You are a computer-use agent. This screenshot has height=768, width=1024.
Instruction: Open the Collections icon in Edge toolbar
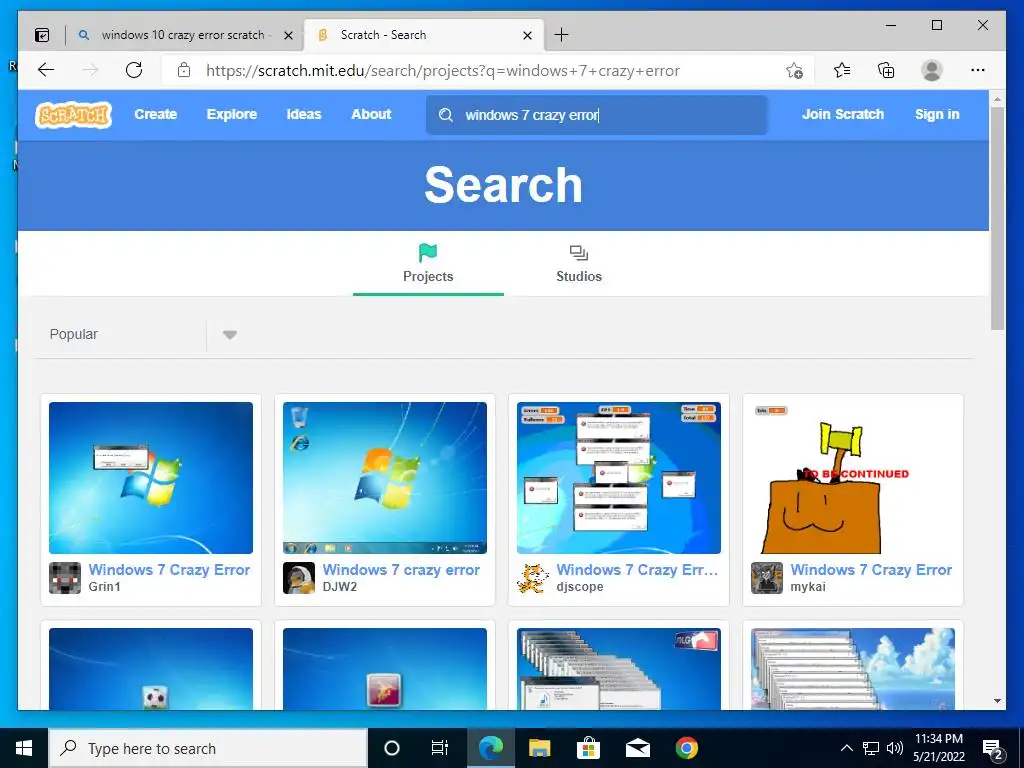coord(886,70)
